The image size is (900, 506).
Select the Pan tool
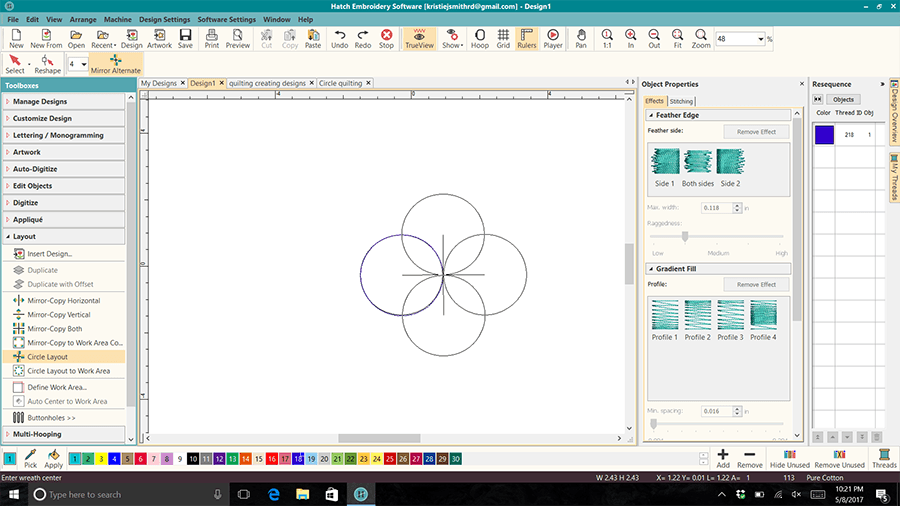[582, 39]
